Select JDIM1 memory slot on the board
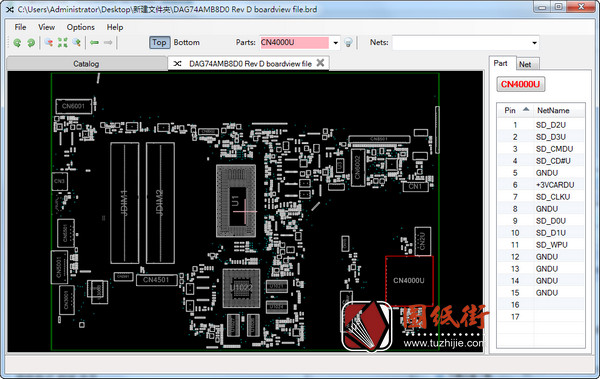The width and height of the screenshot is (600, 379). coord(125,203)
